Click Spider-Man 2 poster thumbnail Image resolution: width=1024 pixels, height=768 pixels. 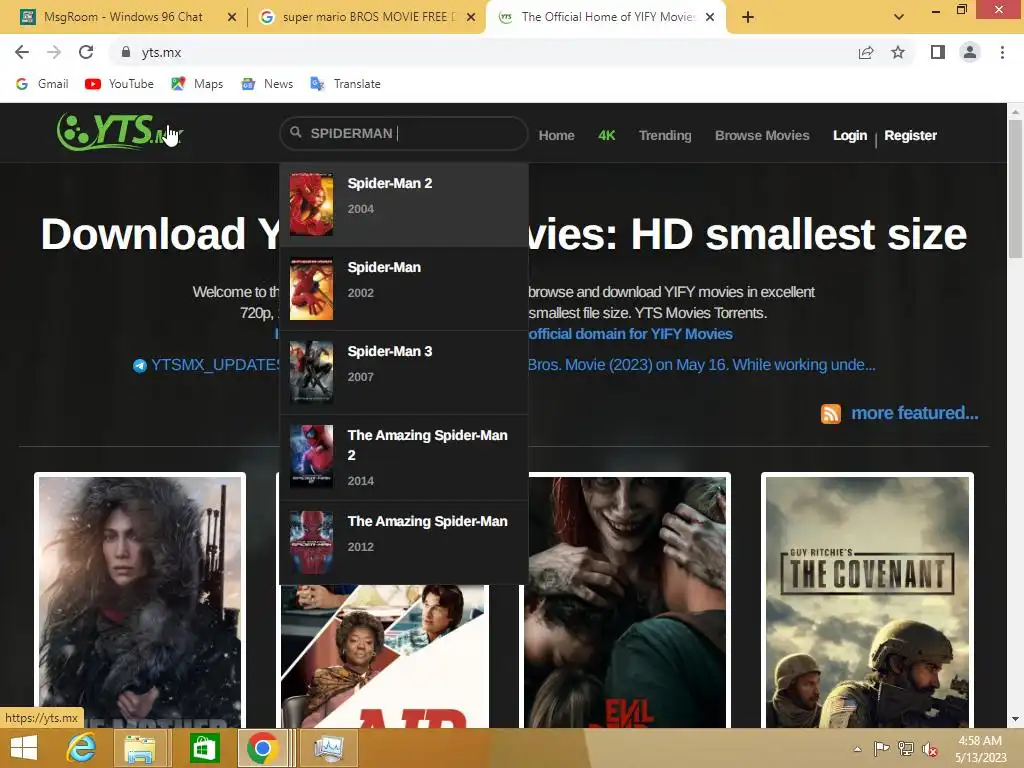pyautogui.click(x=312, y=204)
